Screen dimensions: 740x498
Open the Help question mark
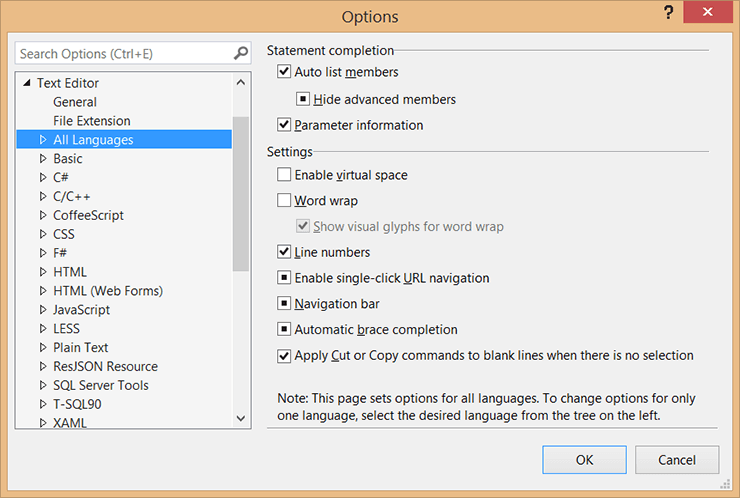pos(668,13)
